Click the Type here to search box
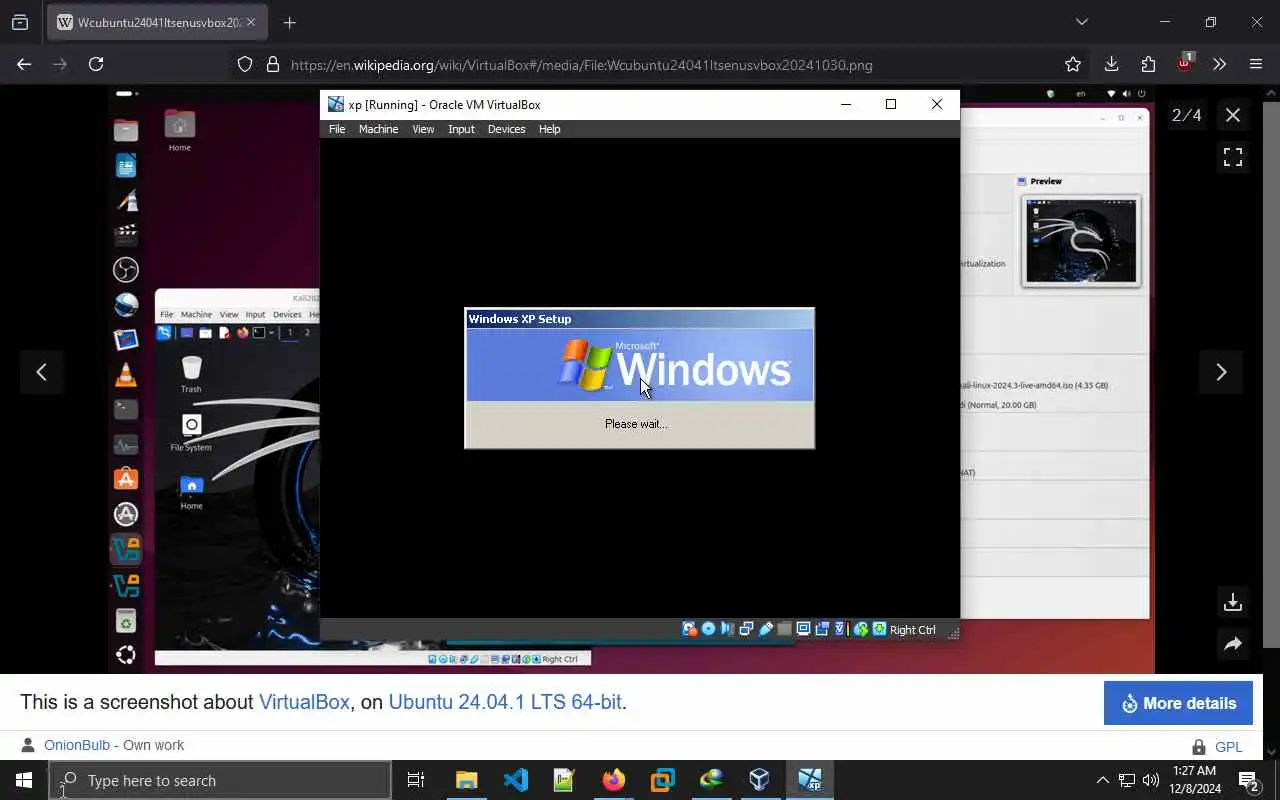Viewport: 1280px width, 800px height. [220, 780]
